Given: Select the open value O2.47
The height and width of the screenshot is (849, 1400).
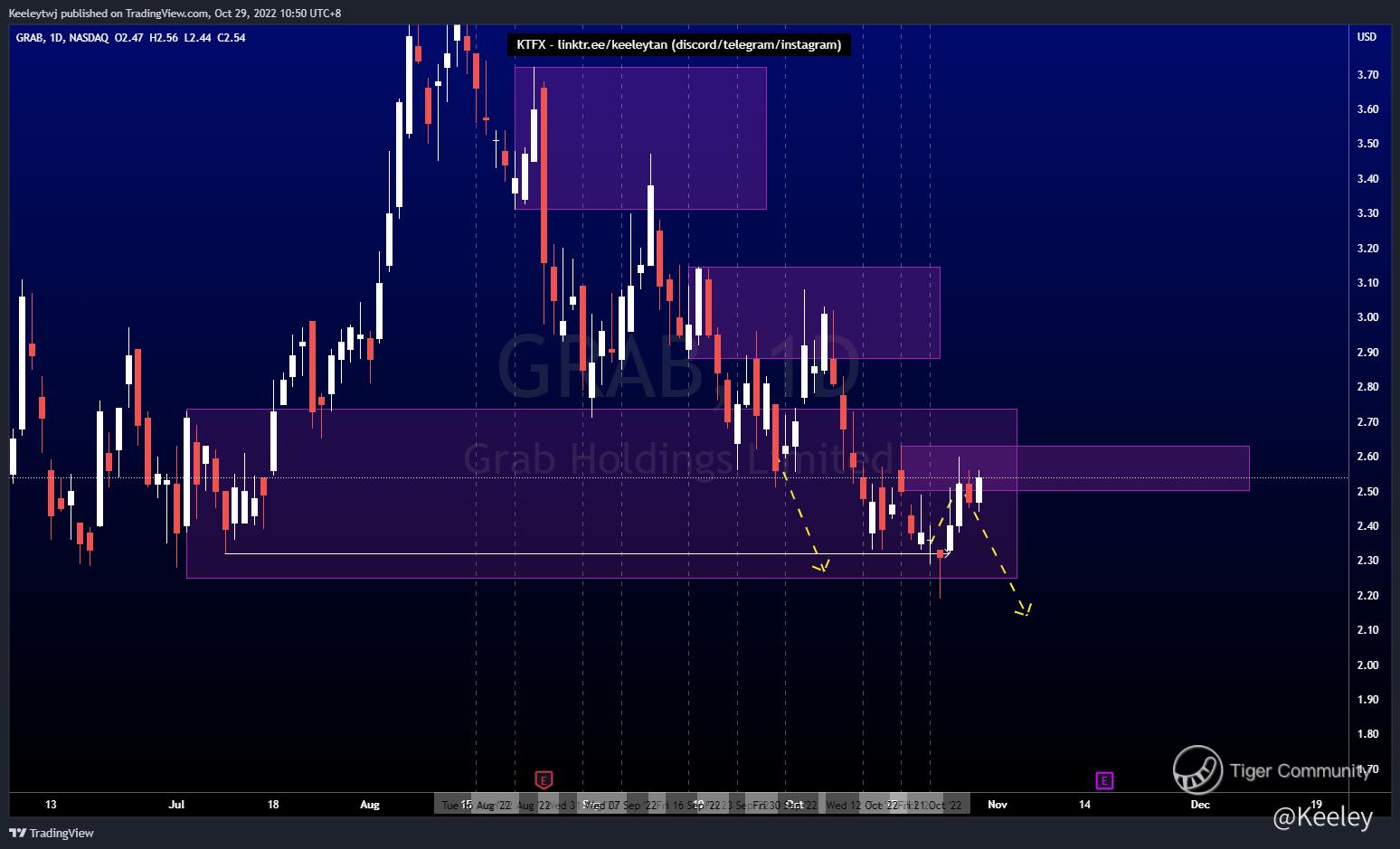Looking at the screenshot, I should (x=130, y=38).
